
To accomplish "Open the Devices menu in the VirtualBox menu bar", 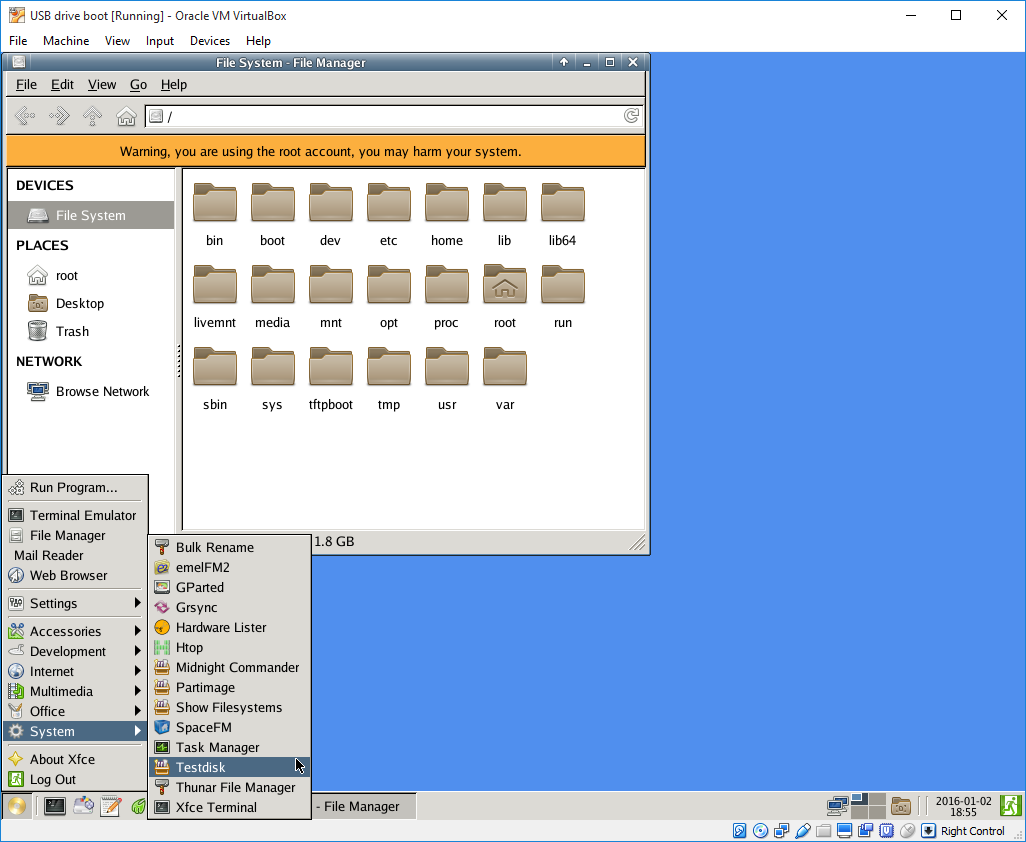I will tap(209, 41).
